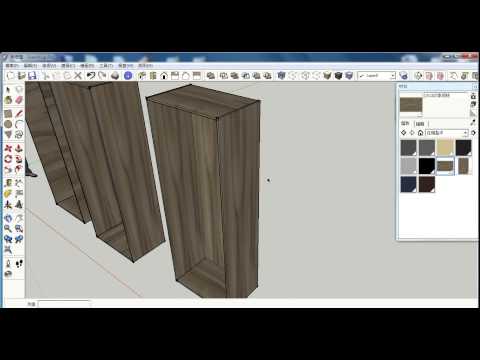Go back in the materials browser
480x360 pixels.
[404, 133]
